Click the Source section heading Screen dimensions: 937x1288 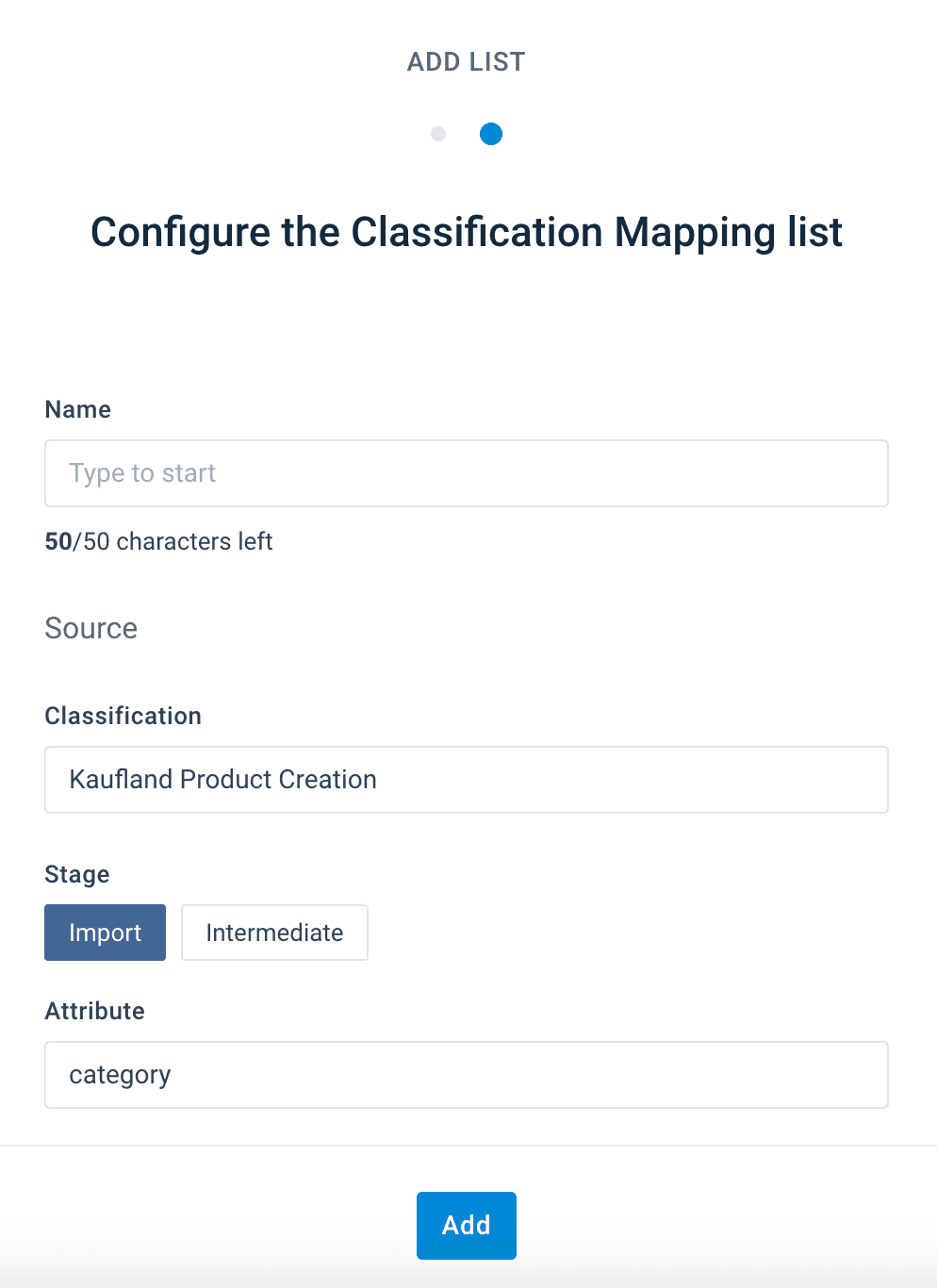pyautogui.click(x=91, y=628)
